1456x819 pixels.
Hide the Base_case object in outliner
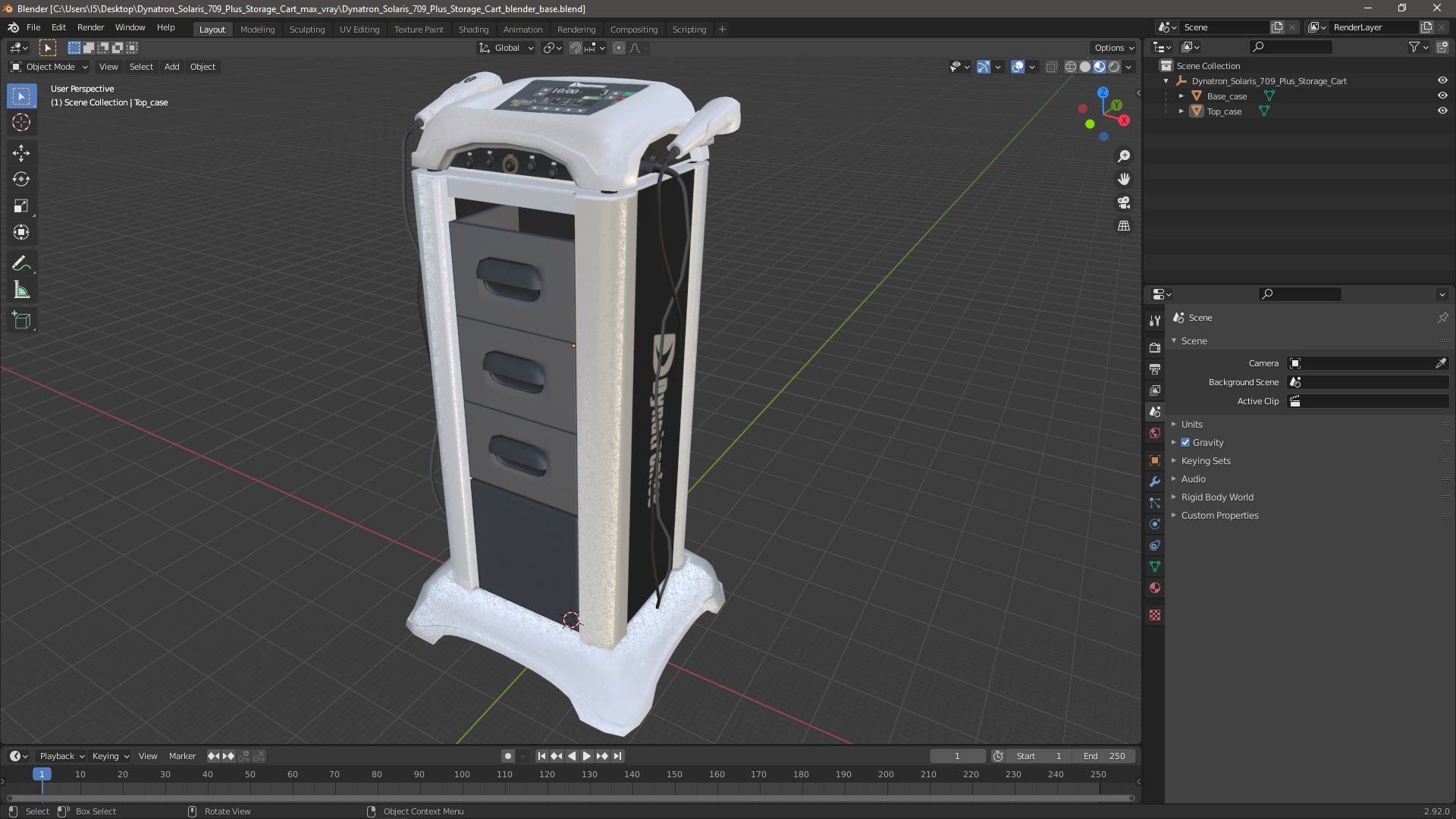click(x=1442, y=96)
